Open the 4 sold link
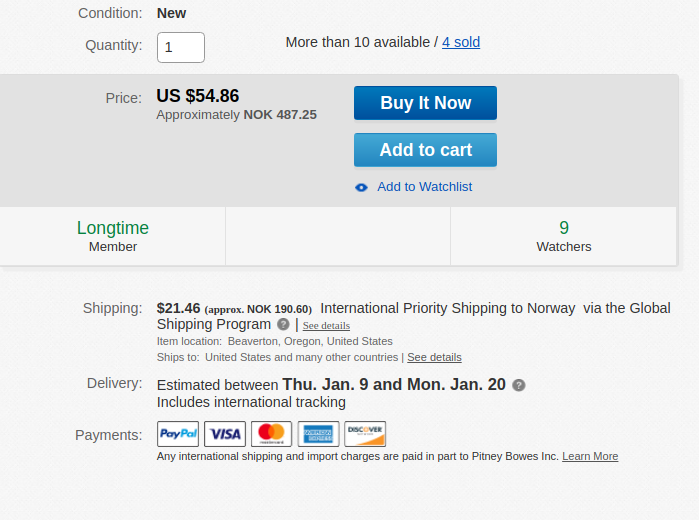The height and width of the screenshot is (520, 699). (x=461, y=42)
